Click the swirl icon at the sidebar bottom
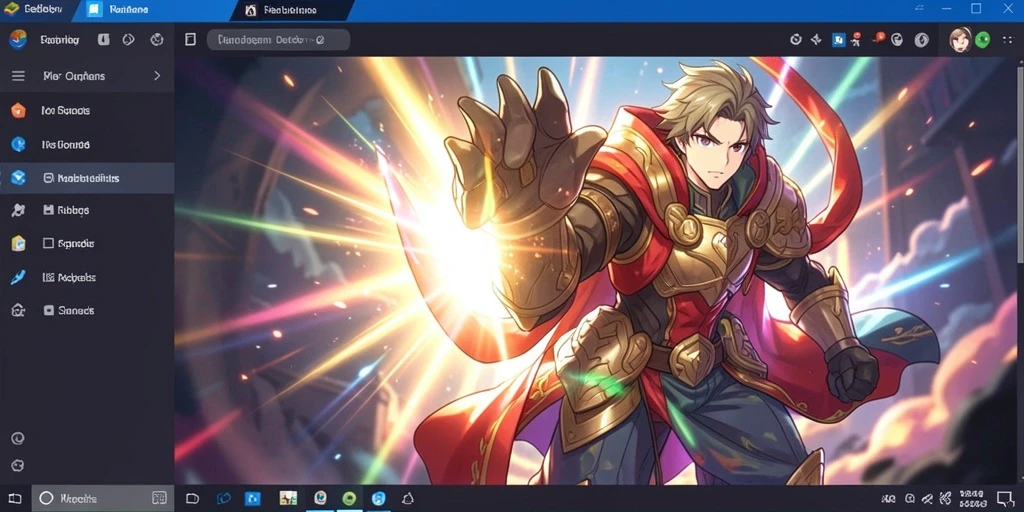 18,438
